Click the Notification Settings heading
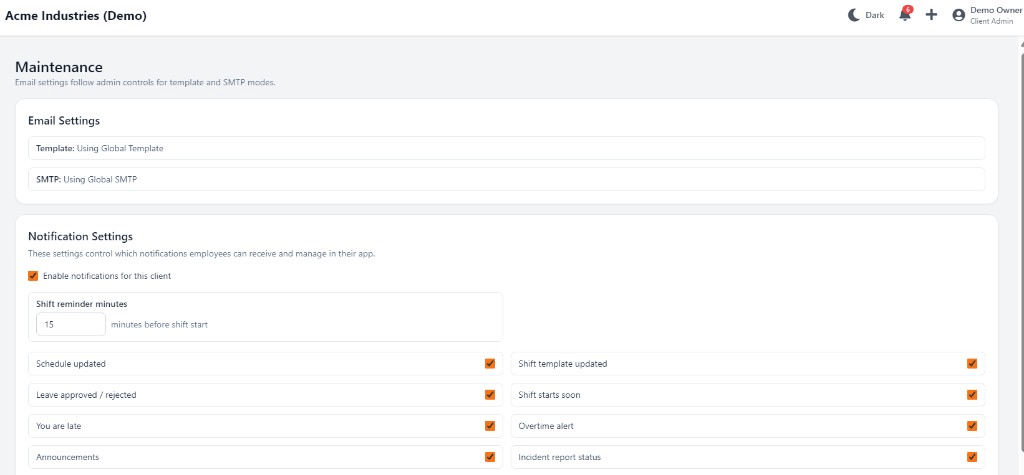Image resolution: width=1024 pixels, height=475 pixels. tap(80, 236)
